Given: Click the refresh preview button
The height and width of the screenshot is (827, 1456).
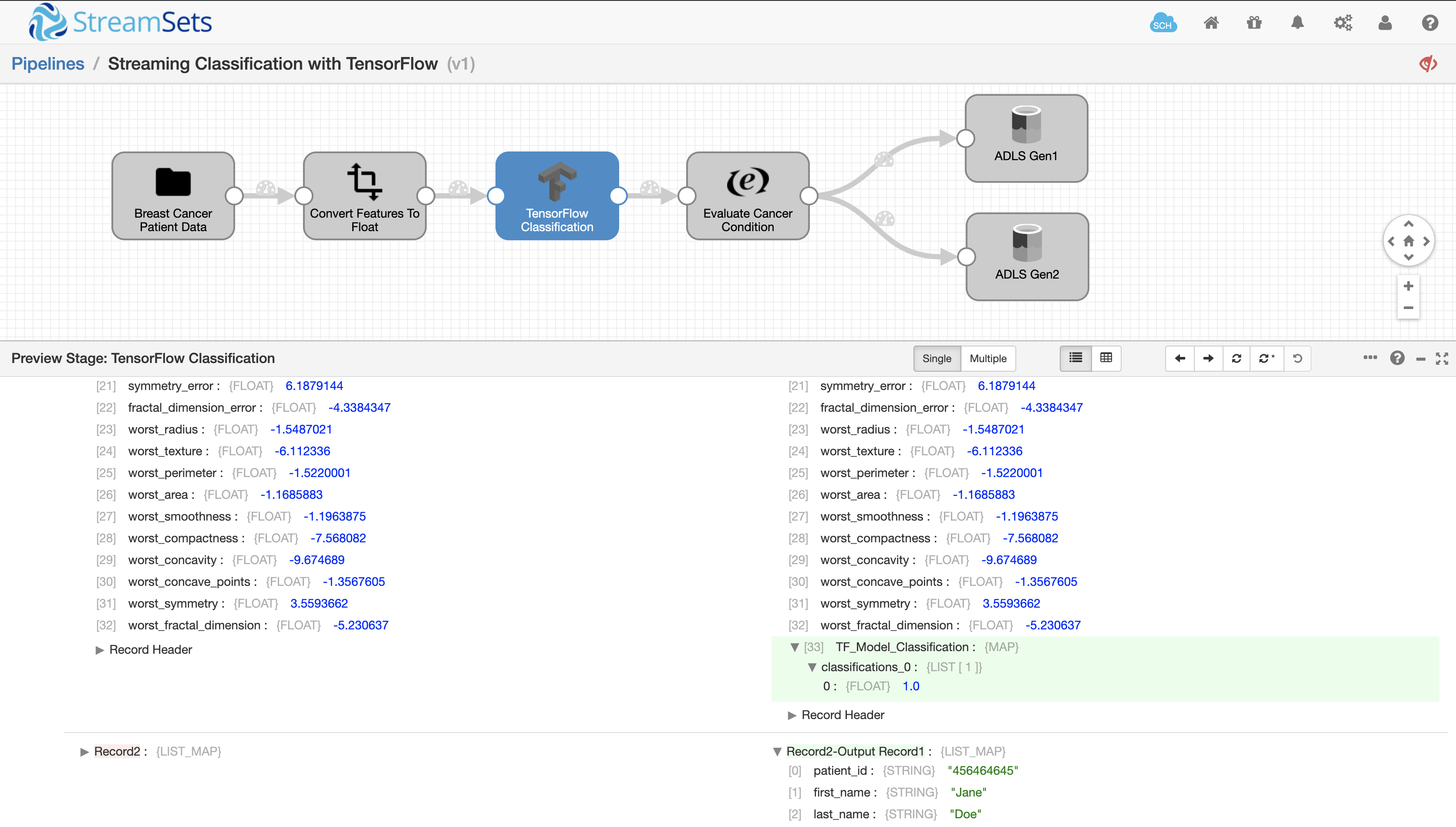Looking at the screenshot, I should [x=1236, y=358].
